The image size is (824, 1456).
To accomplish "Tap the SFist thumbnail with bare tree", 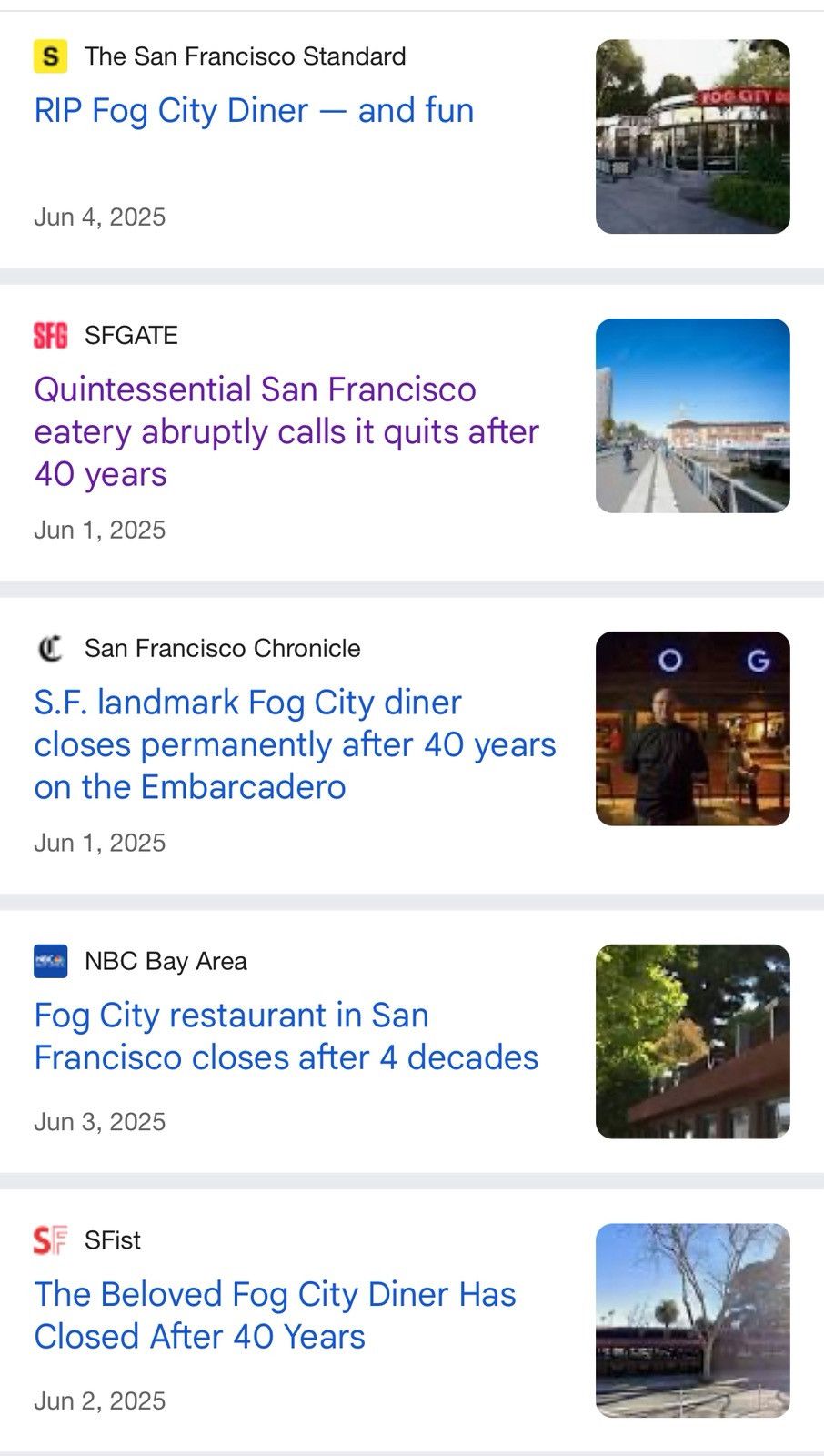I will coord(693,1320).
